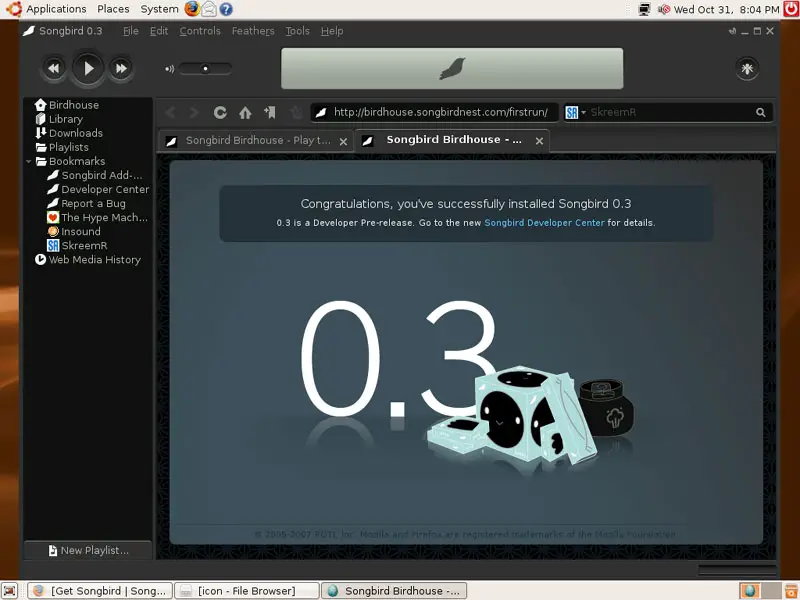Close the 'Songbird Birdhouse - Play t...' tab
800x600 pixels.
pos(343,142)
